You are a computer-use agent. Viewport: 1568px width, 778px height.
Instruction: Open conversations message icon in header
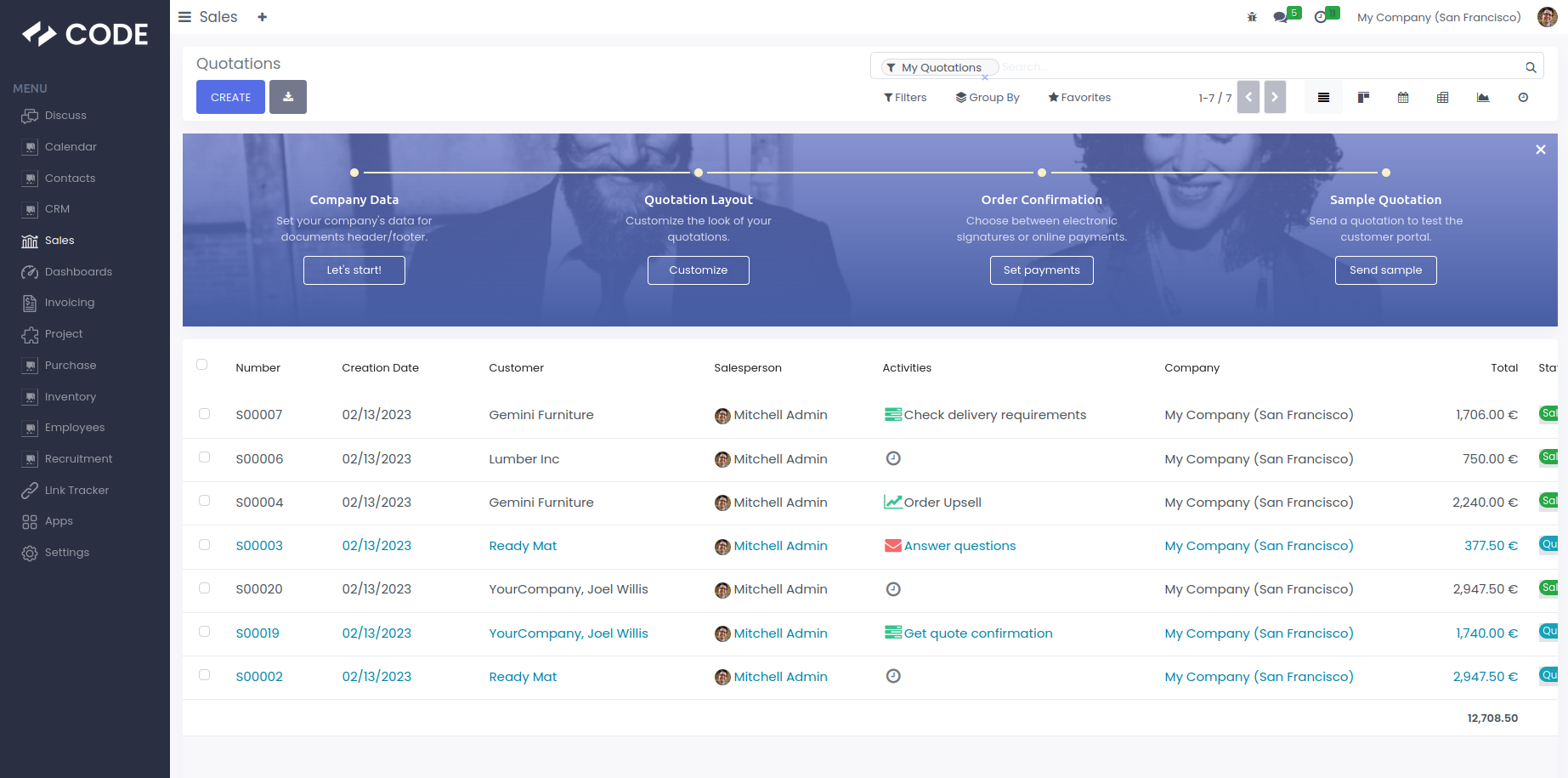[x=1280, y=17]
